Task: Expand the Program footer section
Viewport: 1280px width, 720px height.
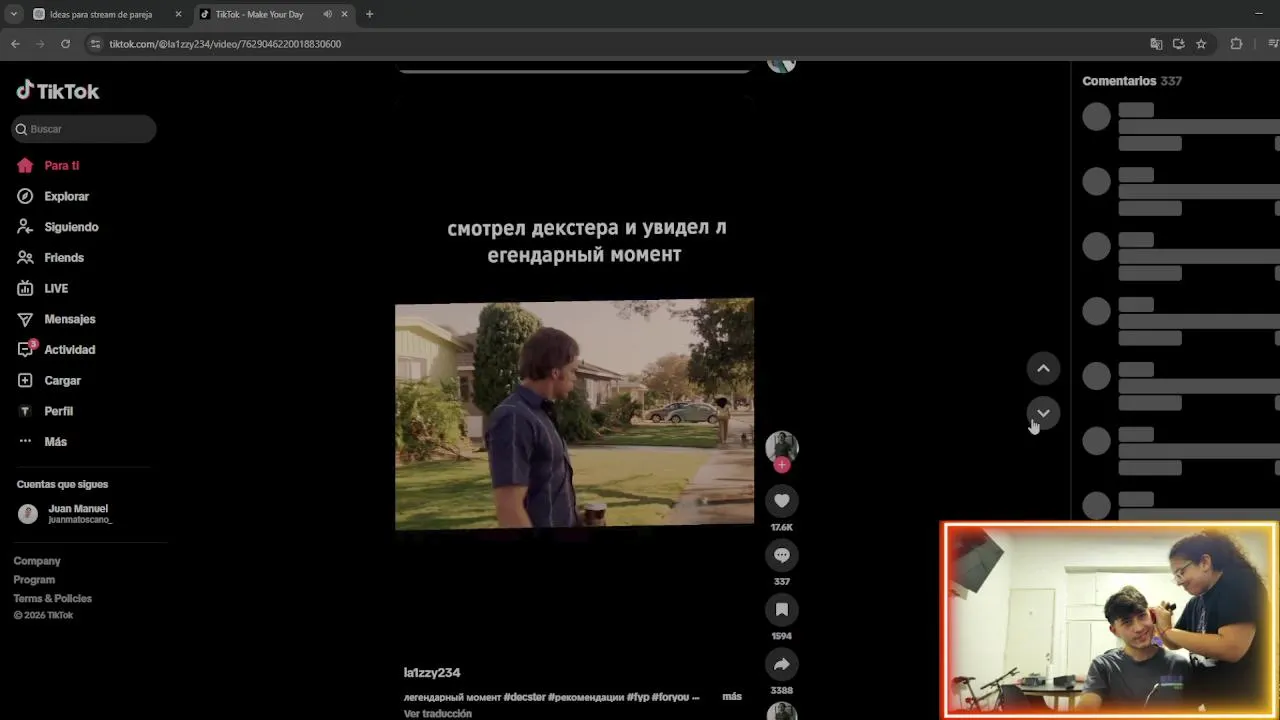Action: pyautogui.click(x=34, y=580)
